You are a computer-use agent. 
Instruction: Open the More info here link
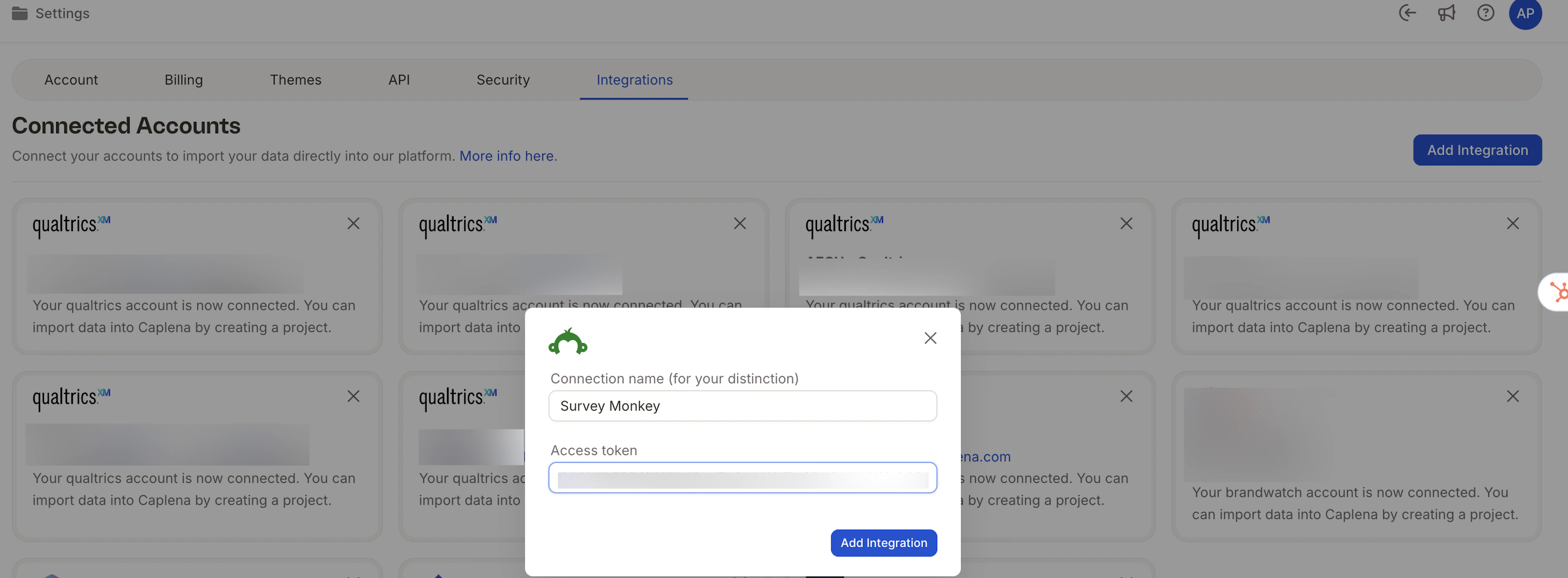tap(506, 156)
